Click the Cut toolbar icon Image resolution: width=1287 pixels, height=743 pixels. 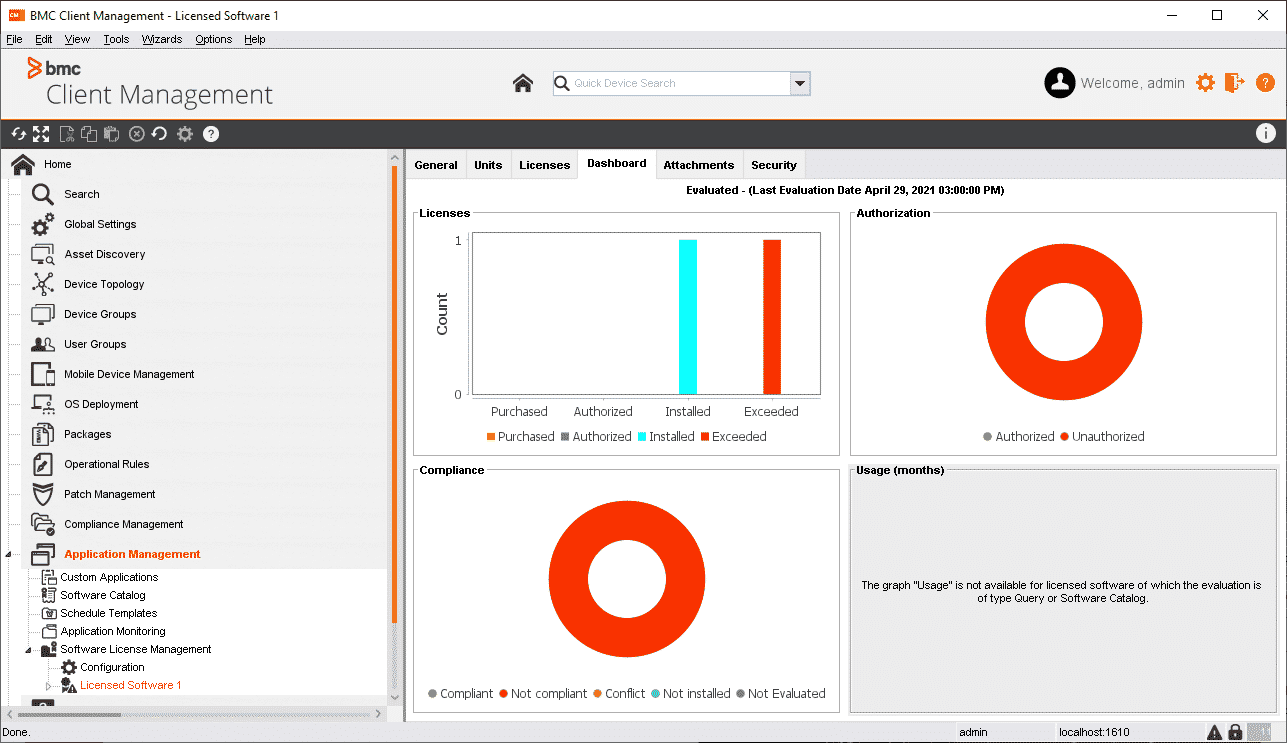coord(67,134)
